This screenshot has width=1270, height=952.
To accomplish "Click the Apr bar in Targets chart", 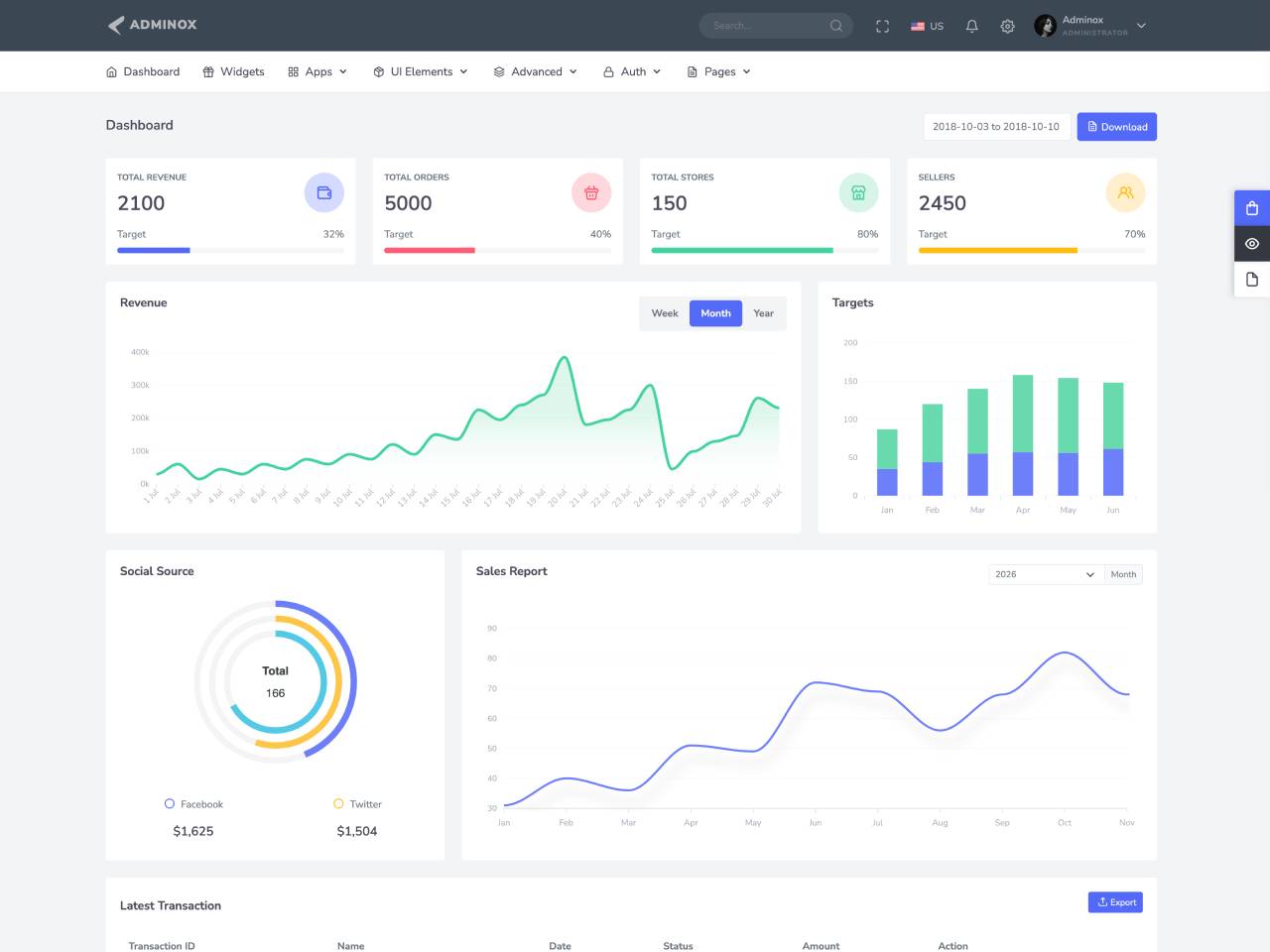I will point(1023,435).
